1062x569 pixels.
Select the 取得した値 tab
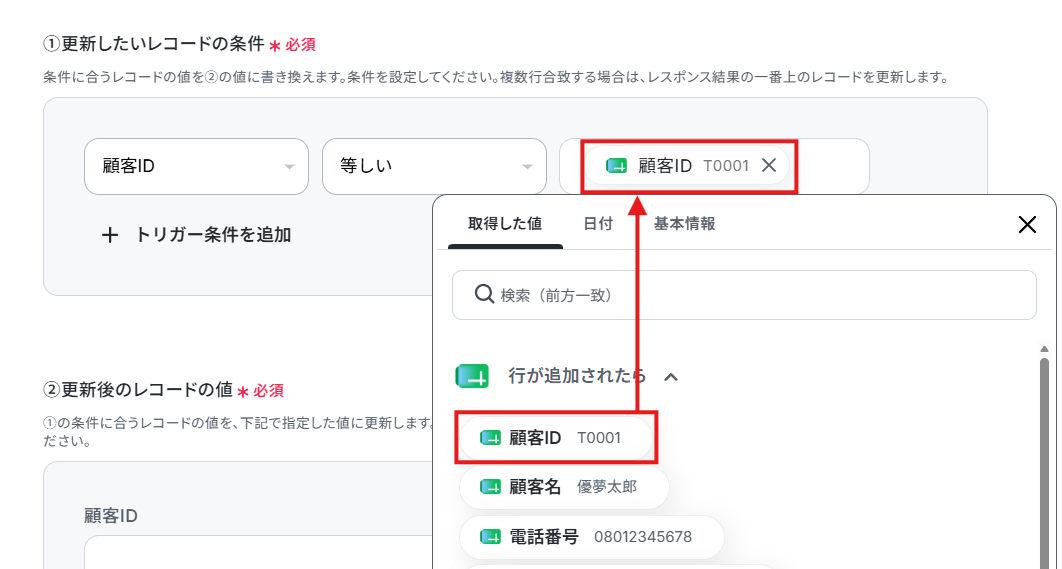[x=505, y=224]
